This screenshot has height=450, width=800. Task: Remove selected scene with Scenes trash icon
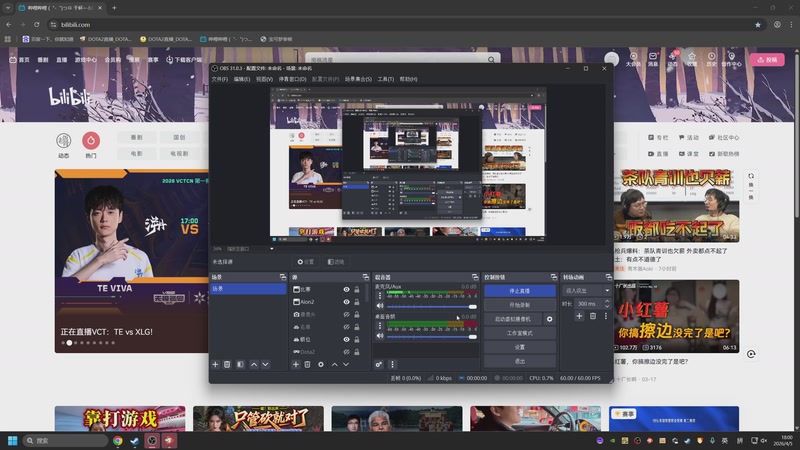[227, 364]
